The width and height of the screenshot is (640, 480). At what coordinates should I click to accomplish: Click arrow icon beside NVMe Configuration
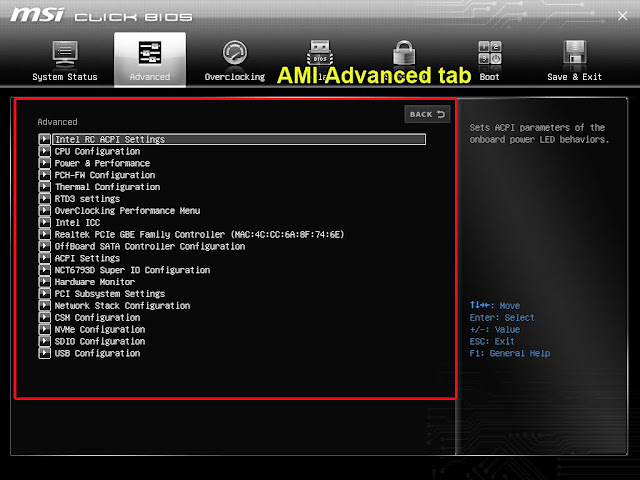pos(44,329)
